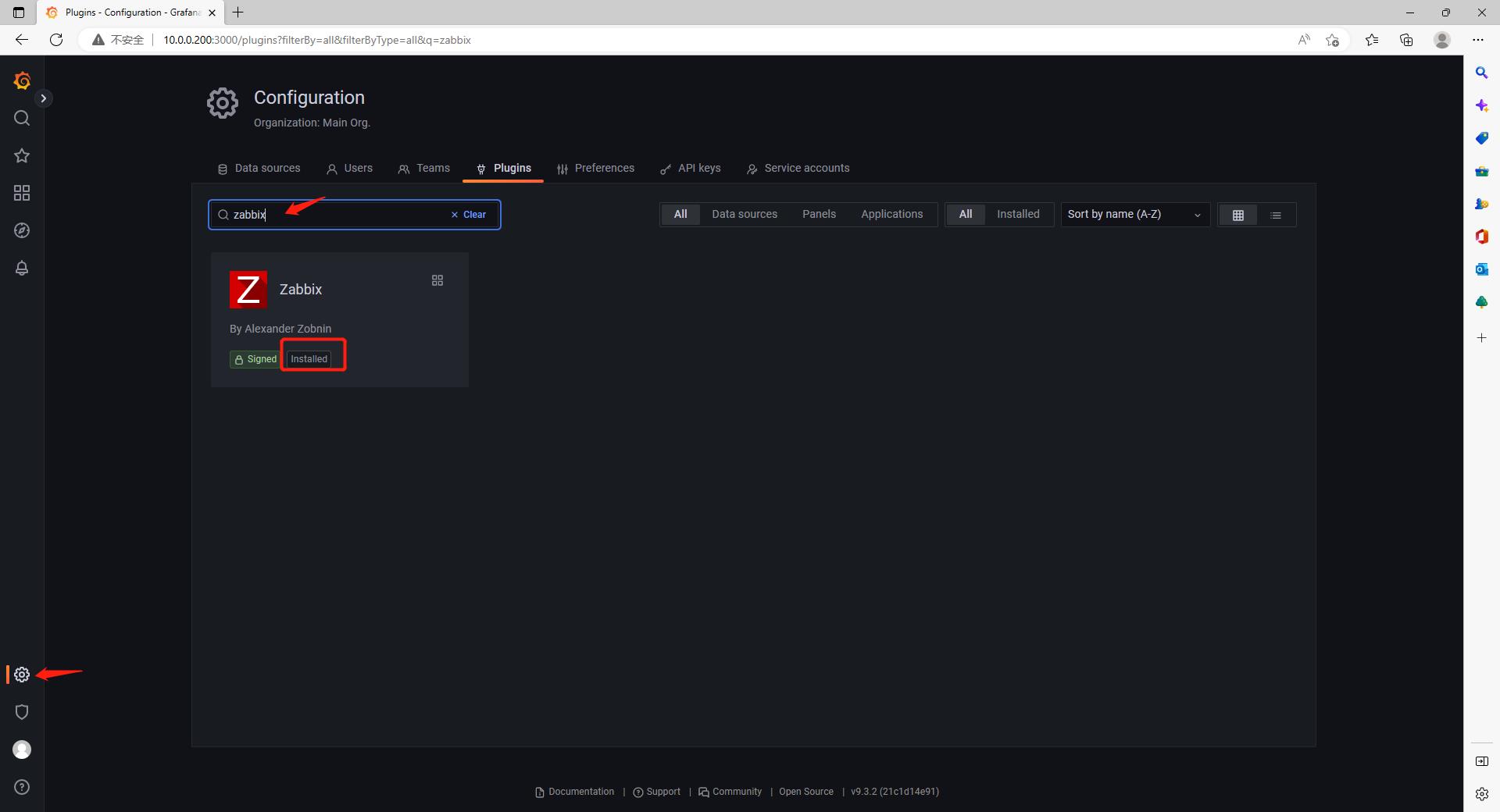This screenshot has width=1500, height=812.
Task: Open the tab actions menu icon
Action: (x=19, y=12)
